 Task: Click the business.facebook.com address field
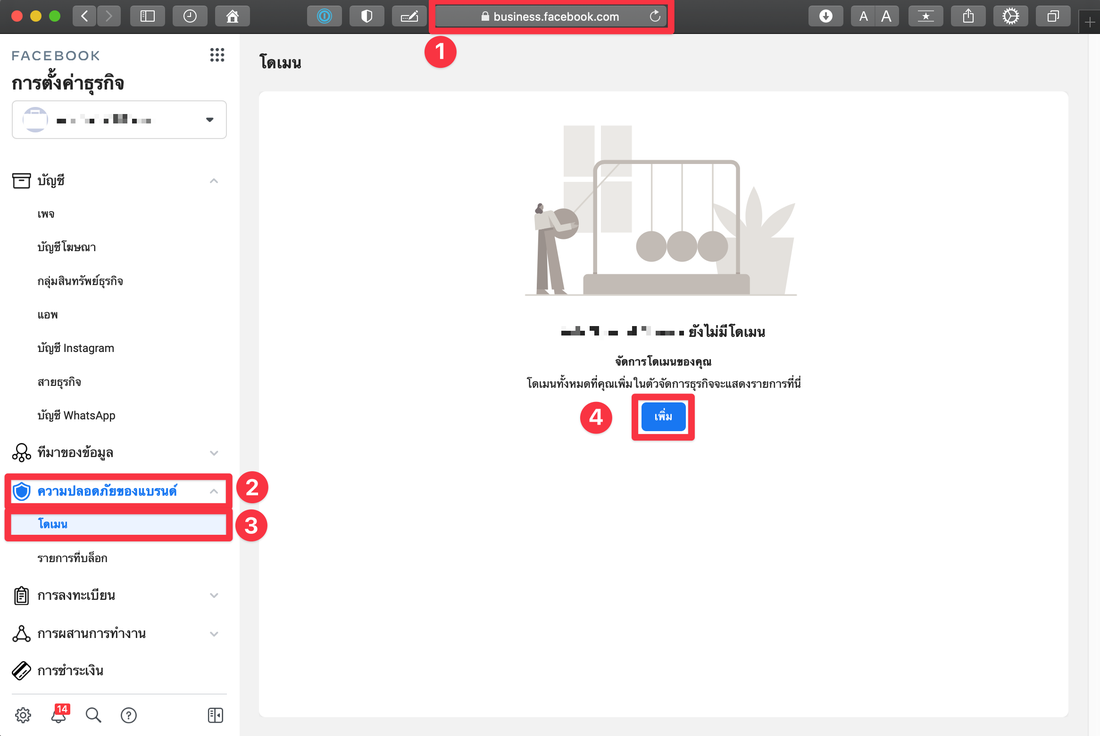point(551,16)
